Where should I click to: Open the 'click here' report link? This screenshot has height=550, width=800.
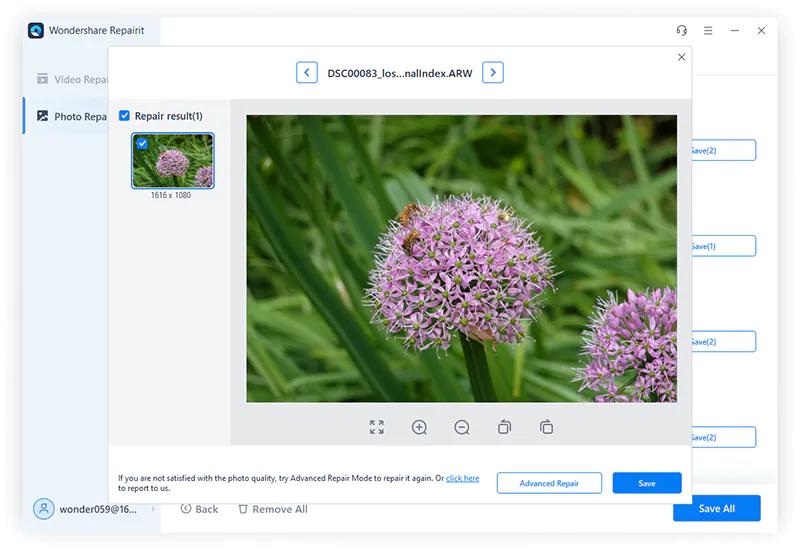462,478
